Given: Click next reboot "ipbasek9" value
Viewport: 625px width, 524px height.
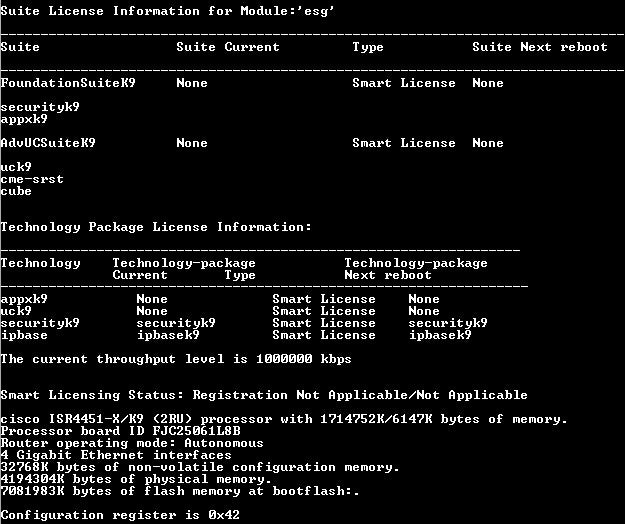Looking at the screenshot, I should (x=440, y=335).
